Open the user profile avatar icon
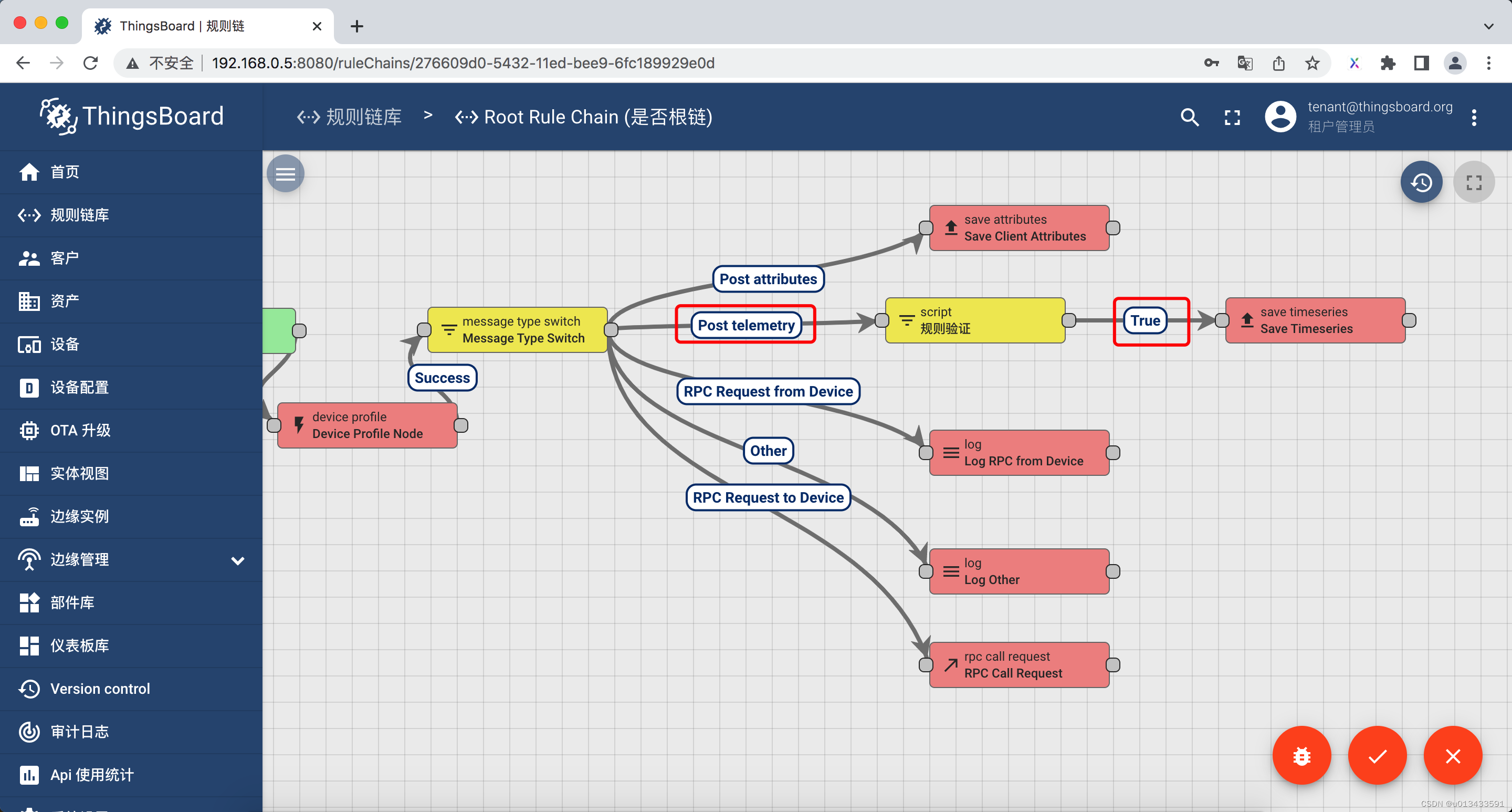 (1280, 117)
